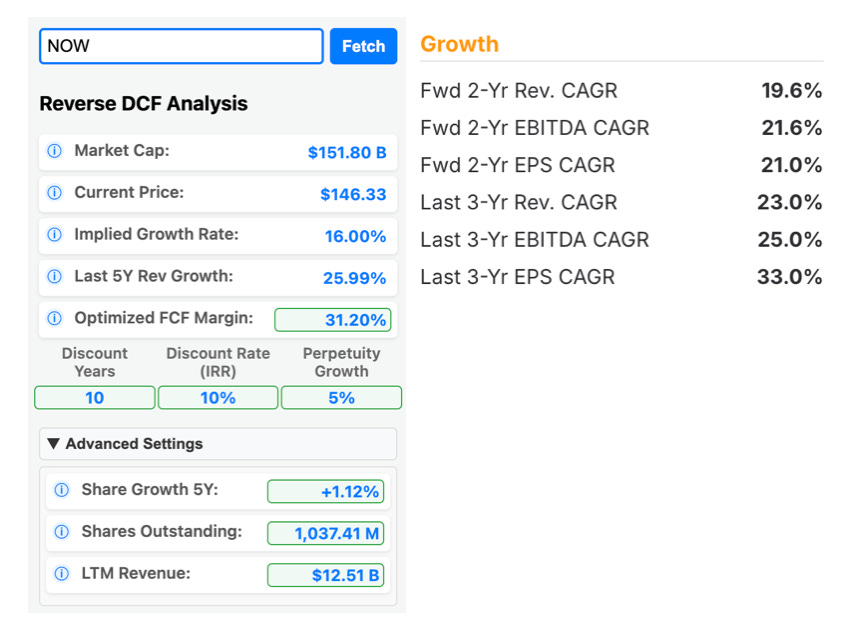The image size is (854, 624).
Task: Edit the Discount Rate IRR field
Action: [218, 398]
